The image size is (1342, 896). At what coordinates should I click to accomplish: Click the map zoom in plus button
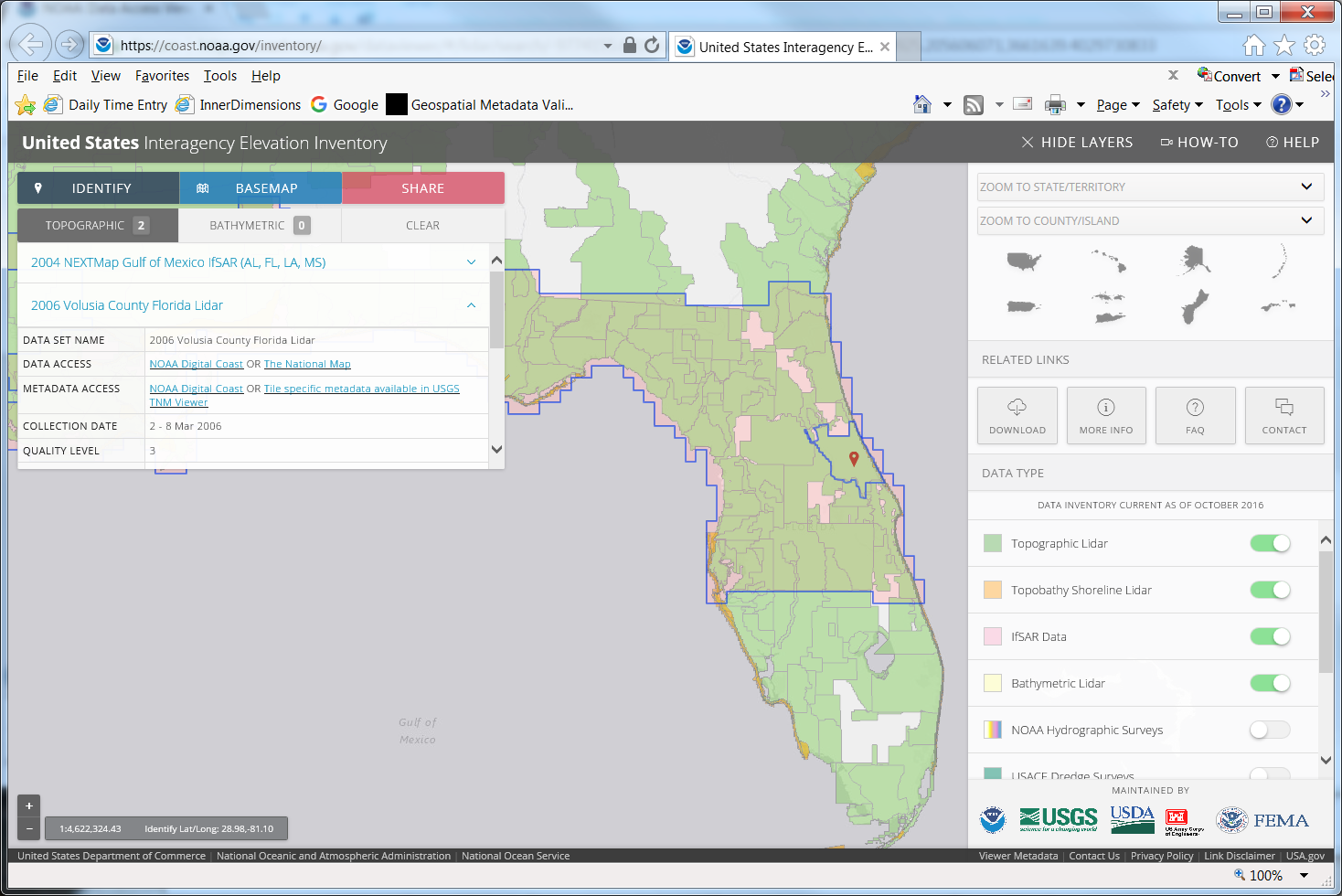(x=29, y=805)
